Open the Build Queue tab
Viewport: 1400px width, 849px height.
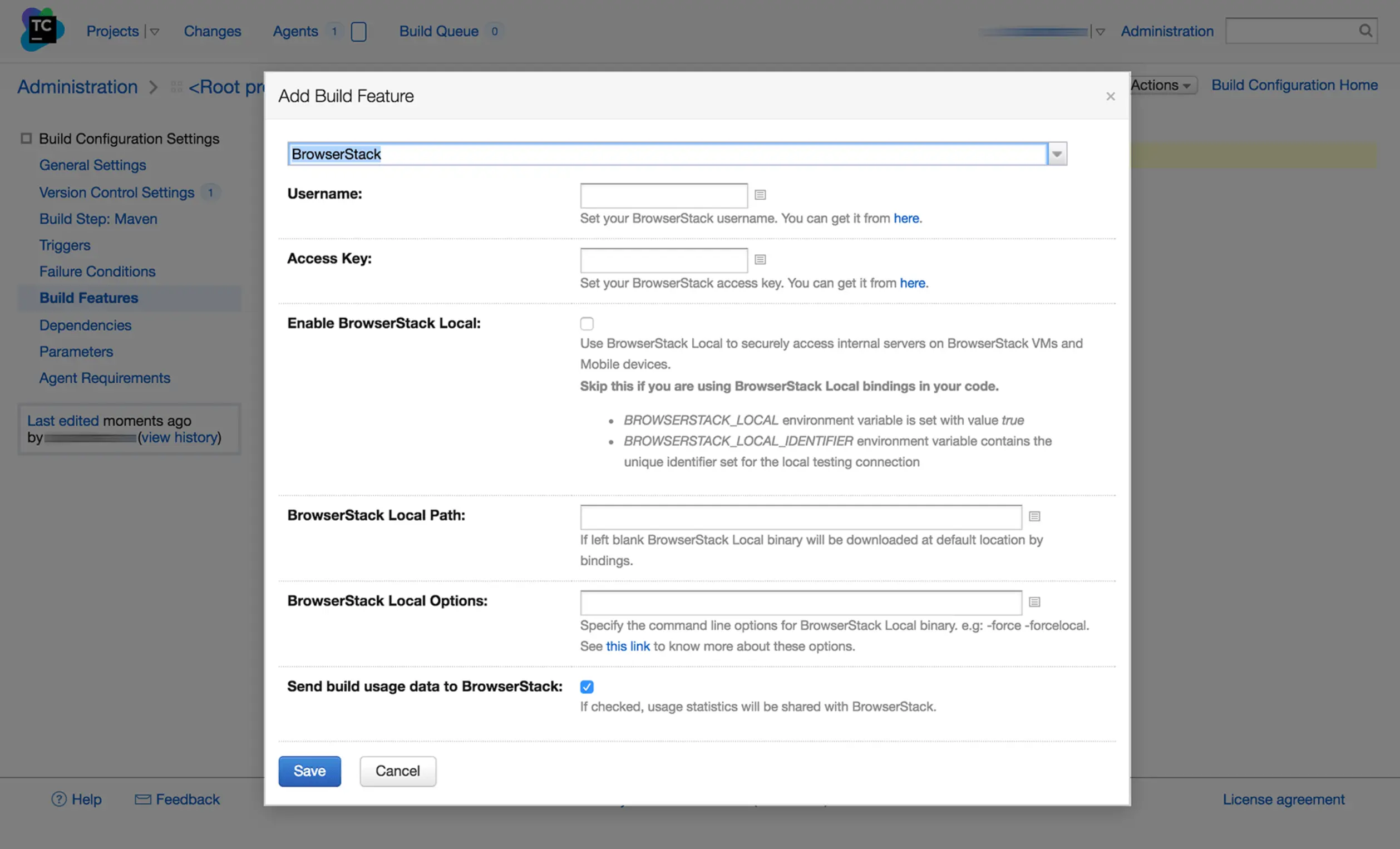coord(438,31)
